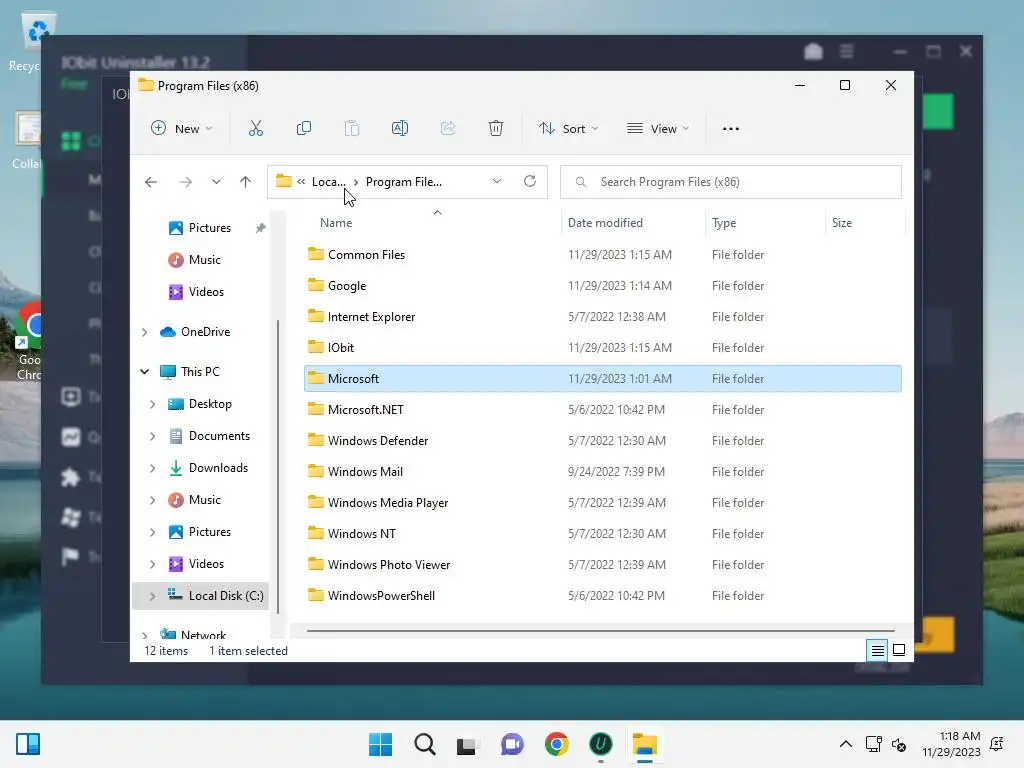Open taskbar Search magnifier

click(425, 744)
